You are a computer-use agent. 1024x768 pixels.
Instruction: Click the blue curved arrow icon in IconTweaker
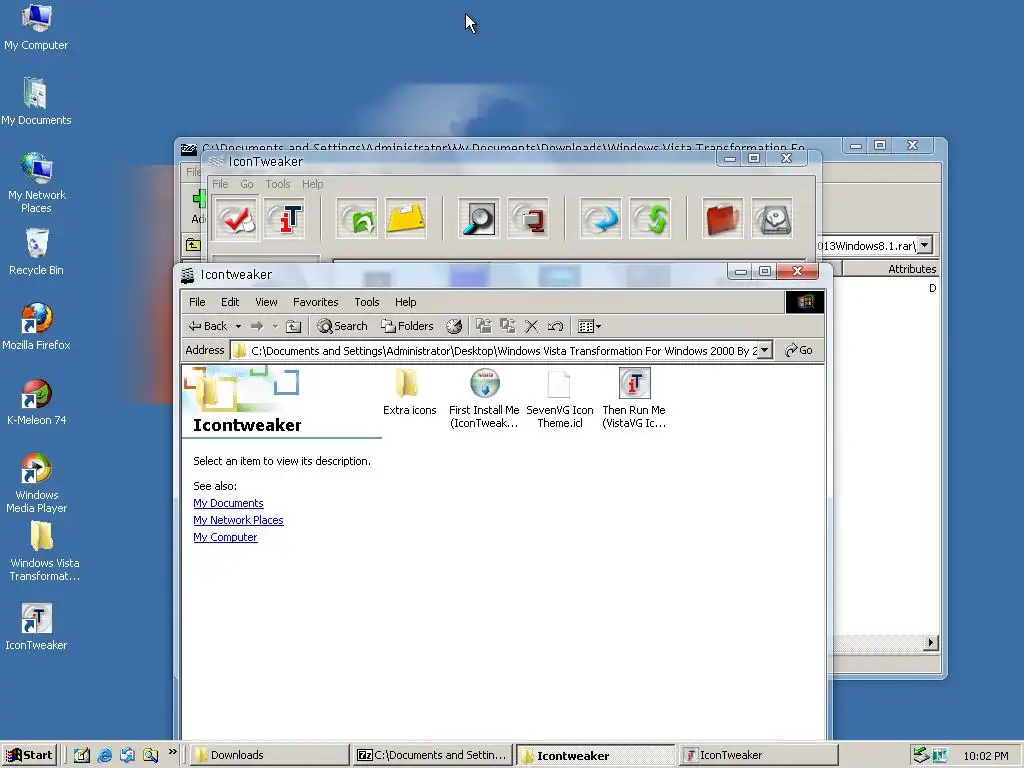[x=601, y=219]
